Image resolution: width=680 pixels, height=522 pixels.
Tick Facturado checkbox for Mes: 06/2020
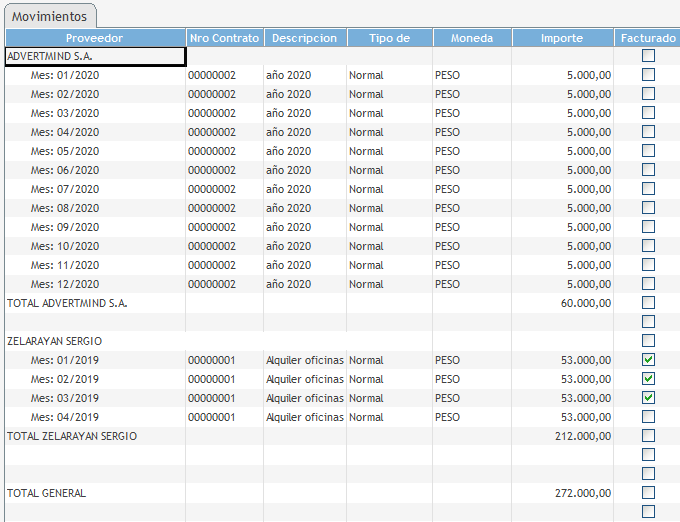tap(648, 170)
